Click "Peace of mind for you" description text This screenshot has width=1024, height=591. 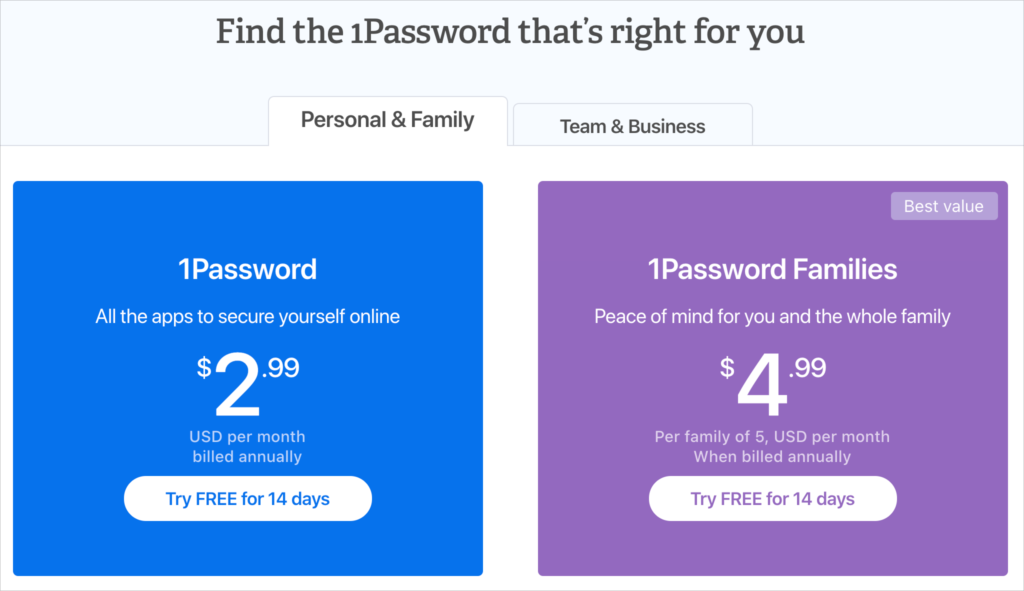(x=772, y=317)
